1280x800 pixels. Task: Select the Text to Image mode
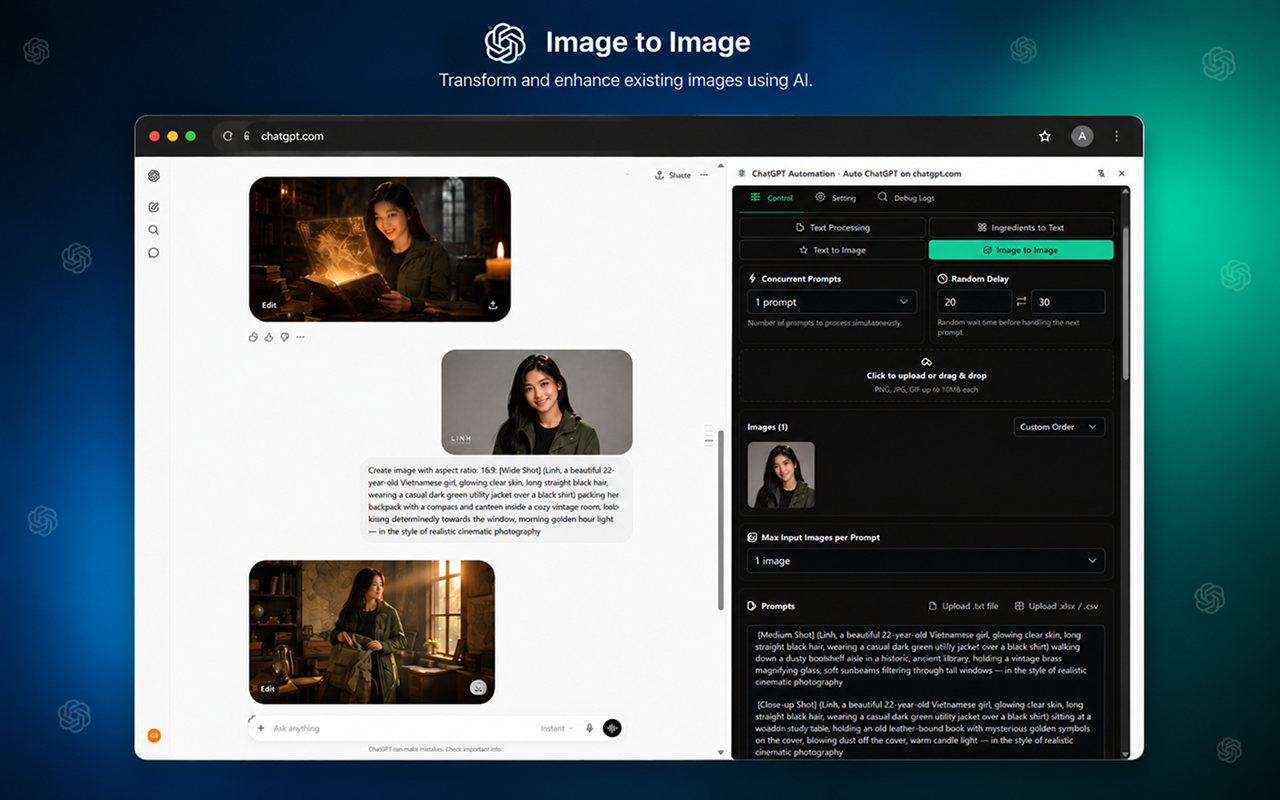(x=832, y=250)
